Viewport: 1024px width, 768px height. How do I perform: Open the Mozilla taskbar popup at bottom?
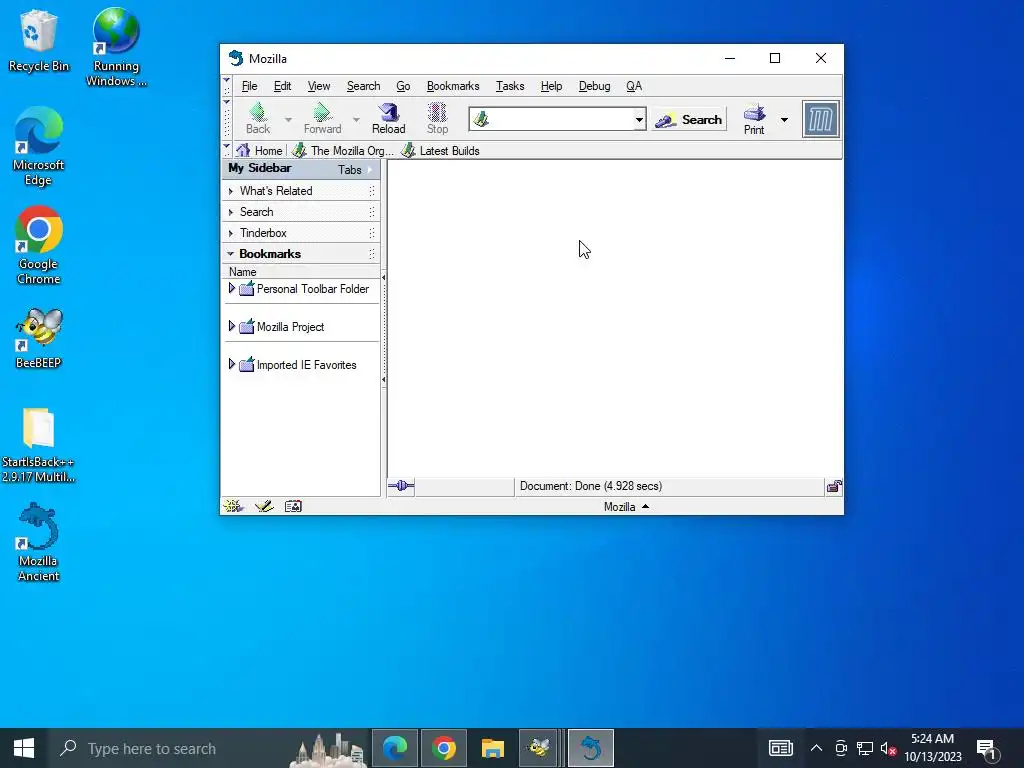point(626,506)
